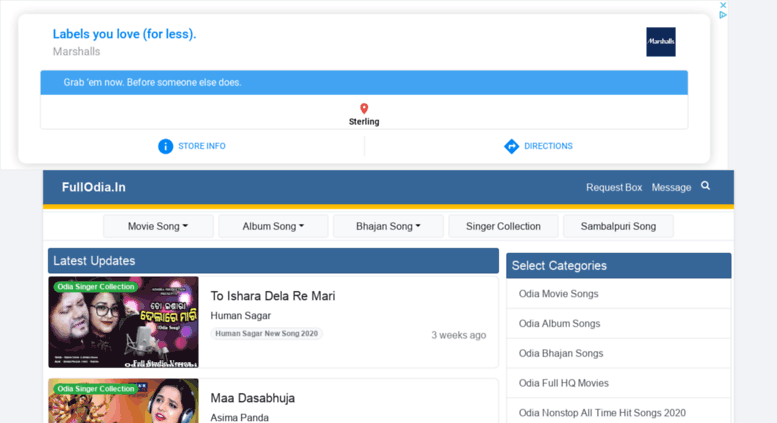777x423 pixels.
Task: Open Maa Dasabhuja song thumbnail
Action: pyautogui.click(x=123, y=401)
